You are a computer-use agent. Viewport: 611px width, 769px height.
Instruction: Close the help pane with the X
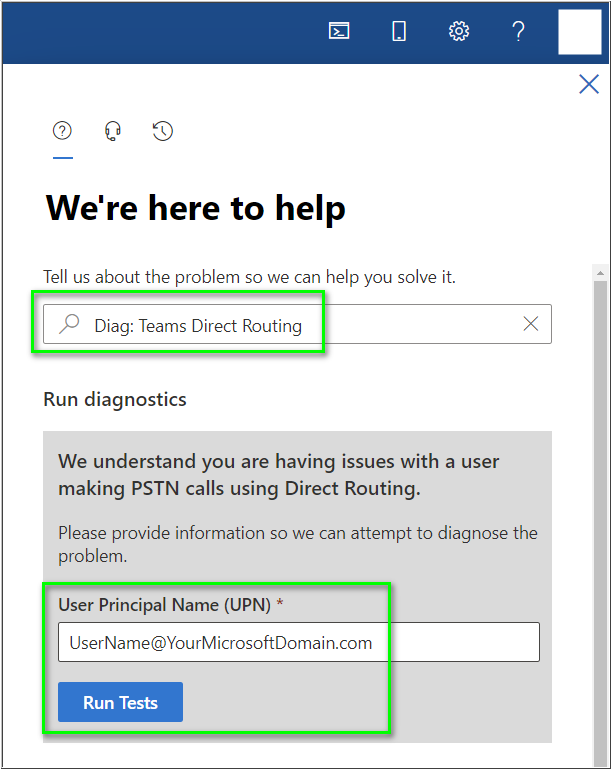589,84
